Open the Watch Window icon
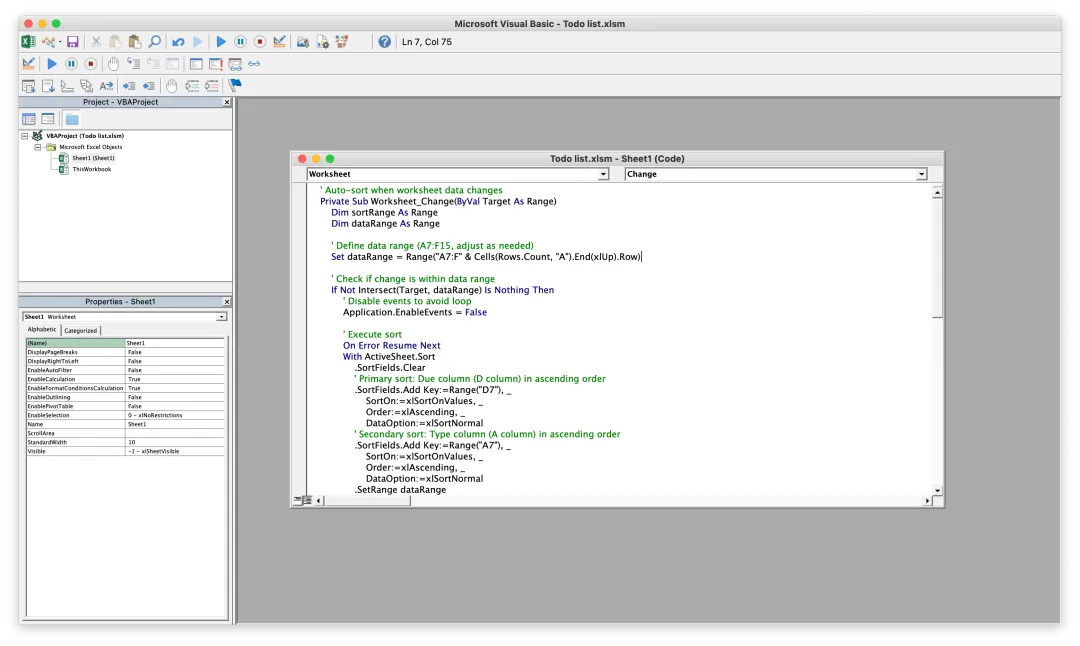The image size is (1080, 646). click(235, 64)
